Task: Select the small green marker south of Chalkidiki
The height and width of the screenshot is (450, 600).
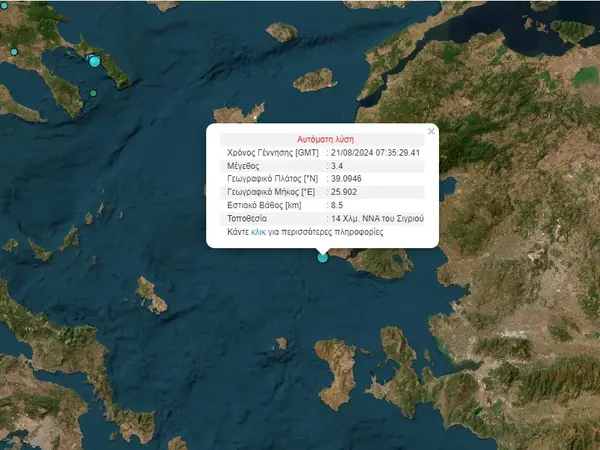Action: pos(92,94)
